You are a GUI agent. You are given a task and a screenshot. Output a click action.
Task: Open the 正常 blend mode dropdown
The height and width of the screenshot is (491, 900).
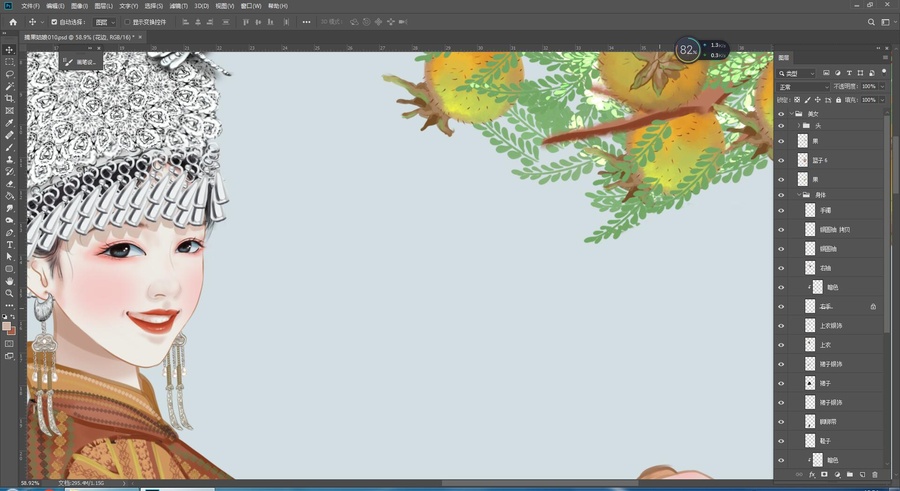pos(803,87)
